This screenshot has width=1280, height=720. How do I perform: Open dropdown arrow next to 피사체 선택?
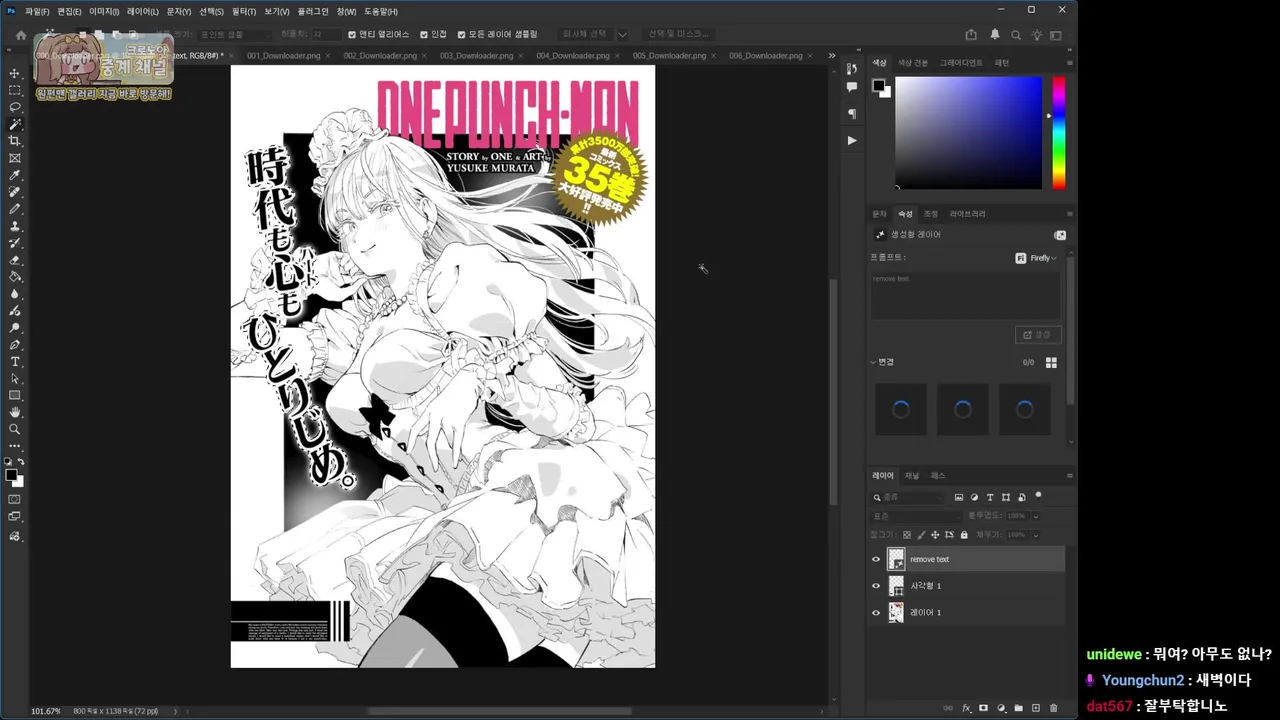(x=622, y=34)
